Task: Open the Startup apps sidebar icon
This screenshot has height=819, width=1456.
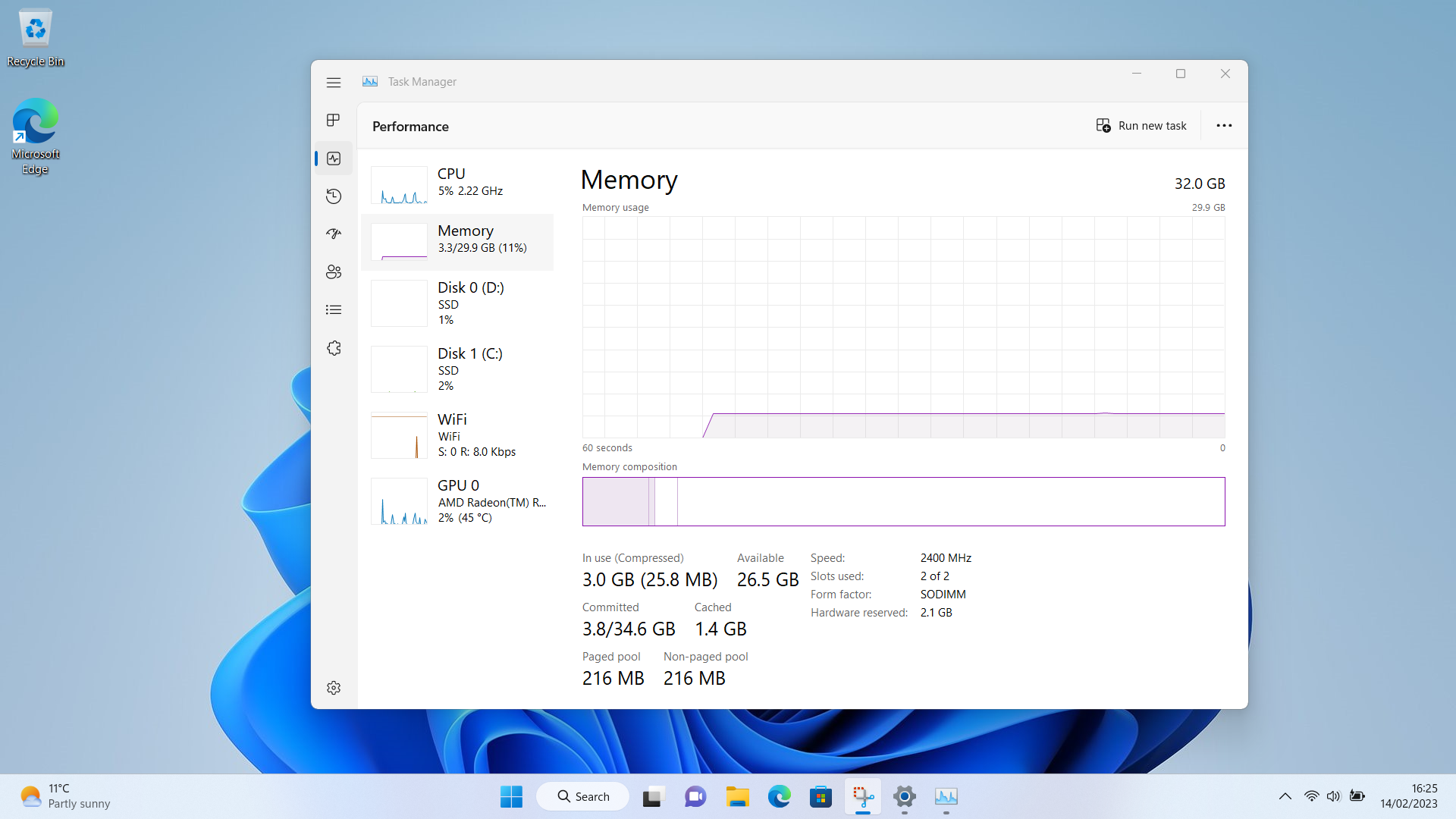Action: coord(334,234)
